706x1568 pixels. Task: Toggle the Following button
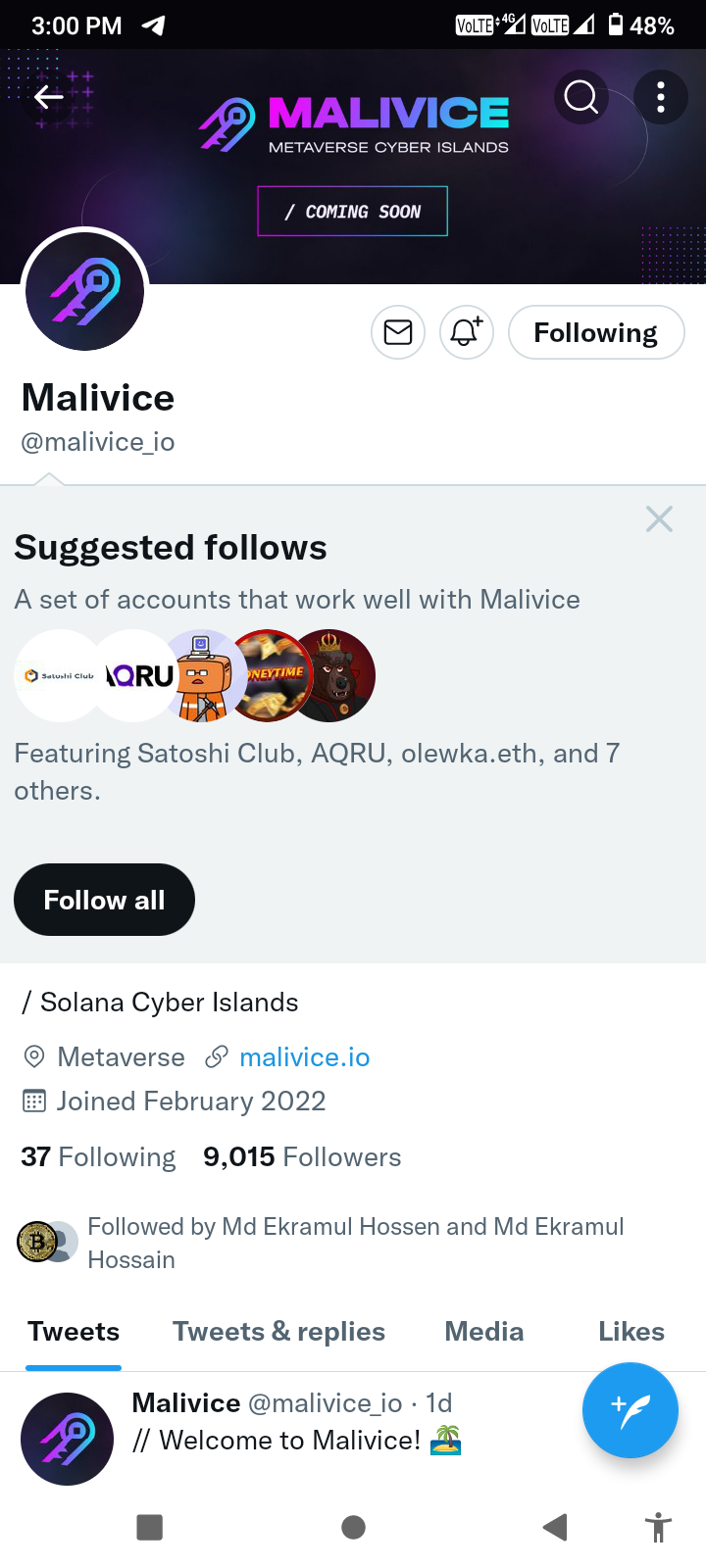pyautogui.click(x=595, y=332)
